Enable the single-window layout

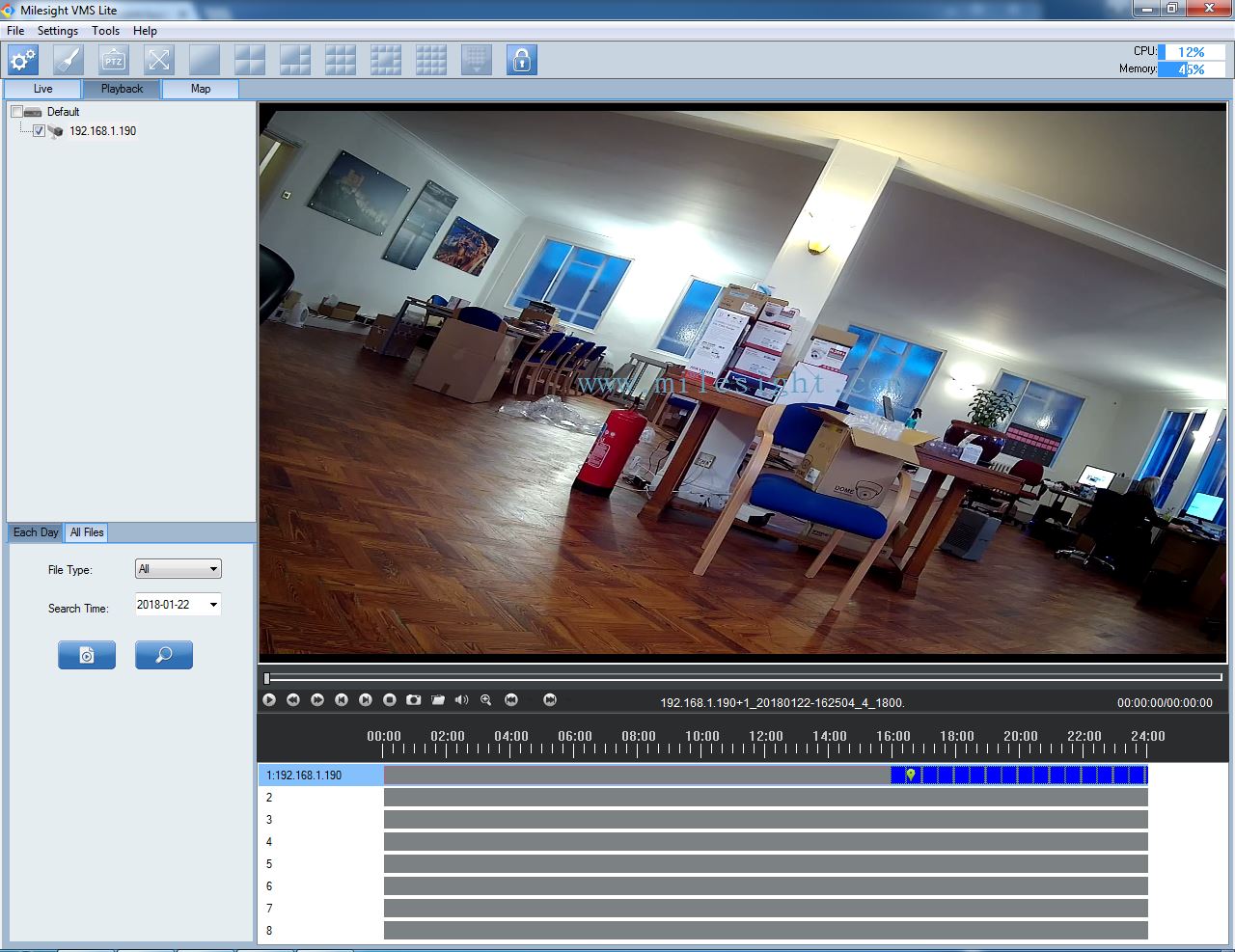pyautogui.click(x=204, y=59)
